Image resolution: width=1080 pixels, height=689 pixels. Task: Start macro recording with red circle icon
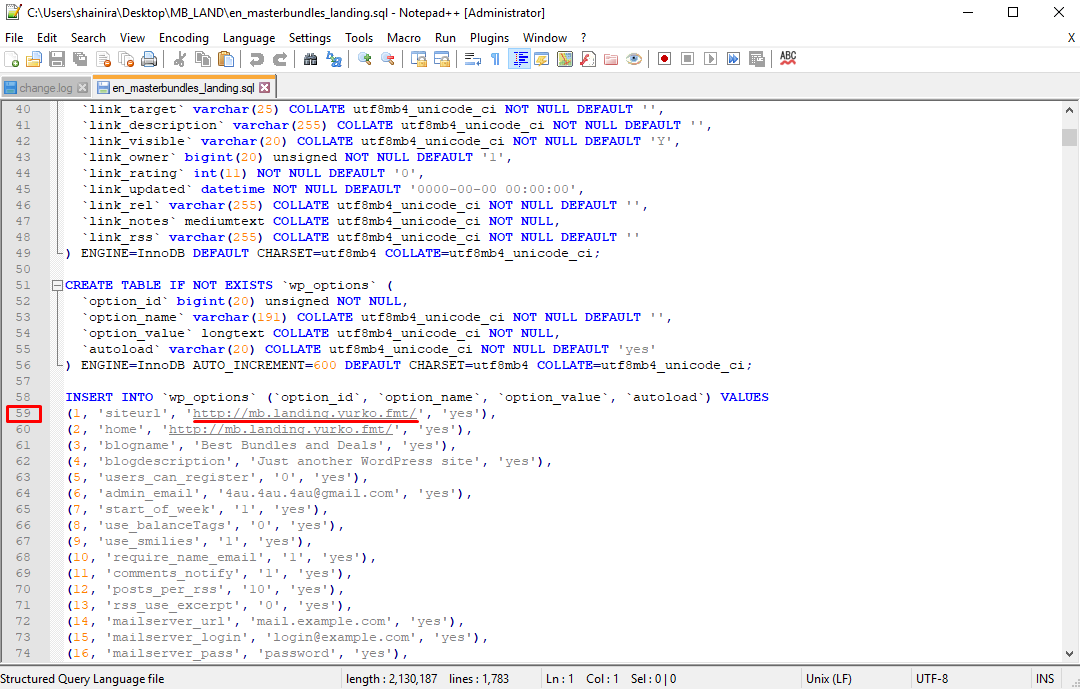pyautogui.click(x=664, y=60)
